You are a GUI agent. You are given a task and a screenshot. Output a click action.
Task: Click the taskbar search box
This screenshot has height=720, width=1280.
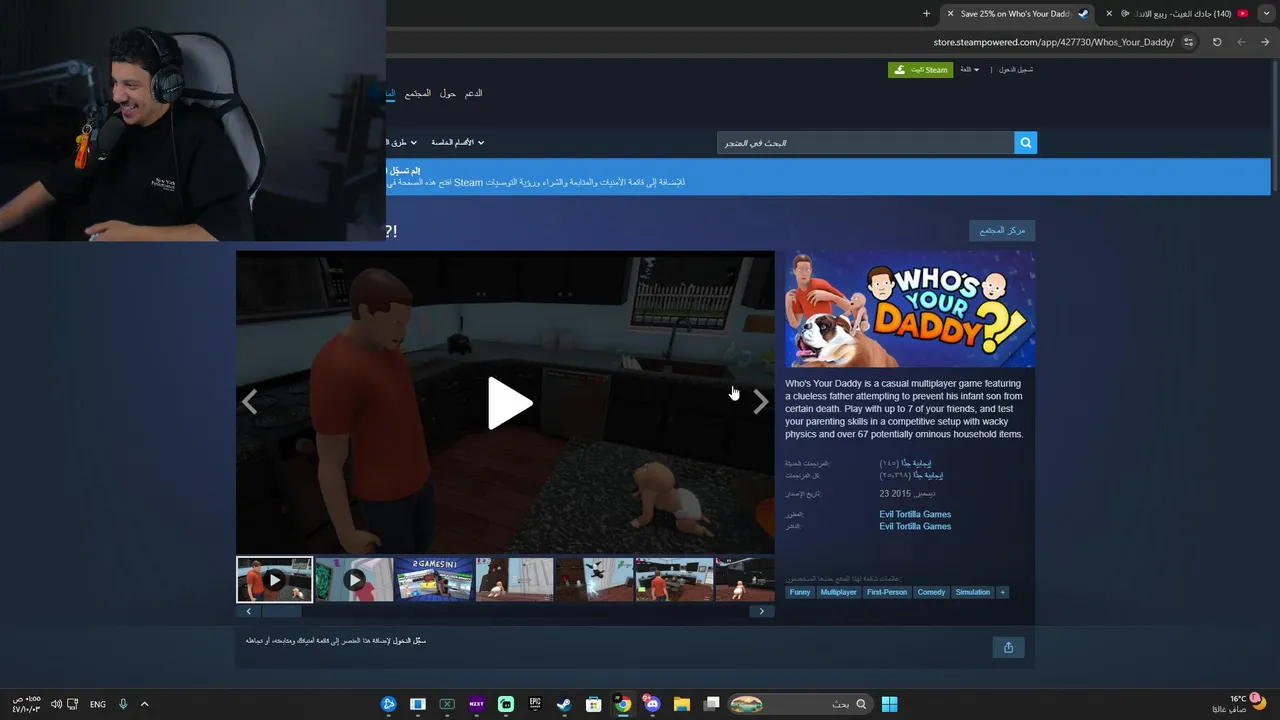tap(800, 704)
